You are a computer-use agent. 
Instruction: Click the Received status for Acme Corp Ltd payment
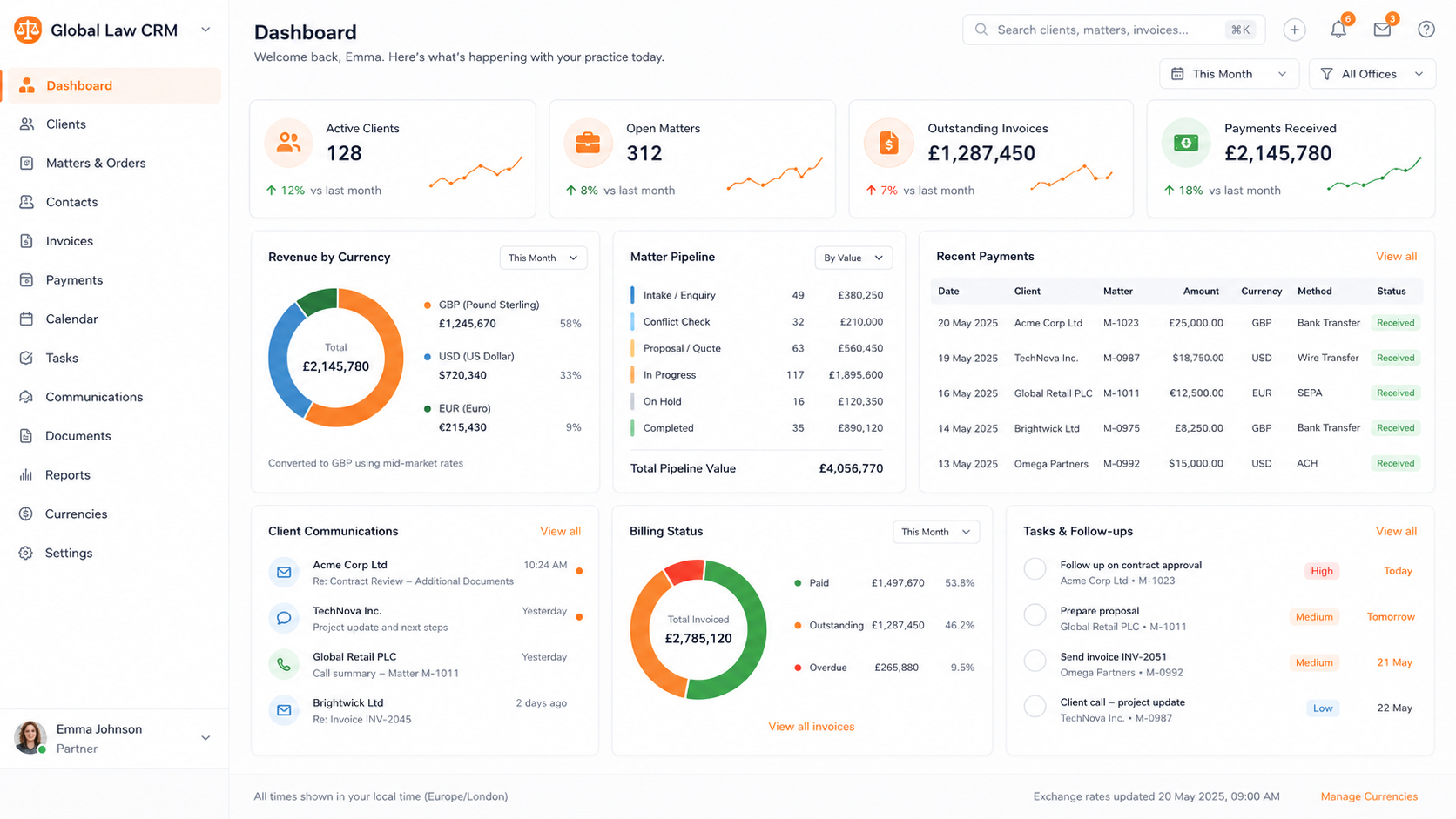coord(1396,323)
